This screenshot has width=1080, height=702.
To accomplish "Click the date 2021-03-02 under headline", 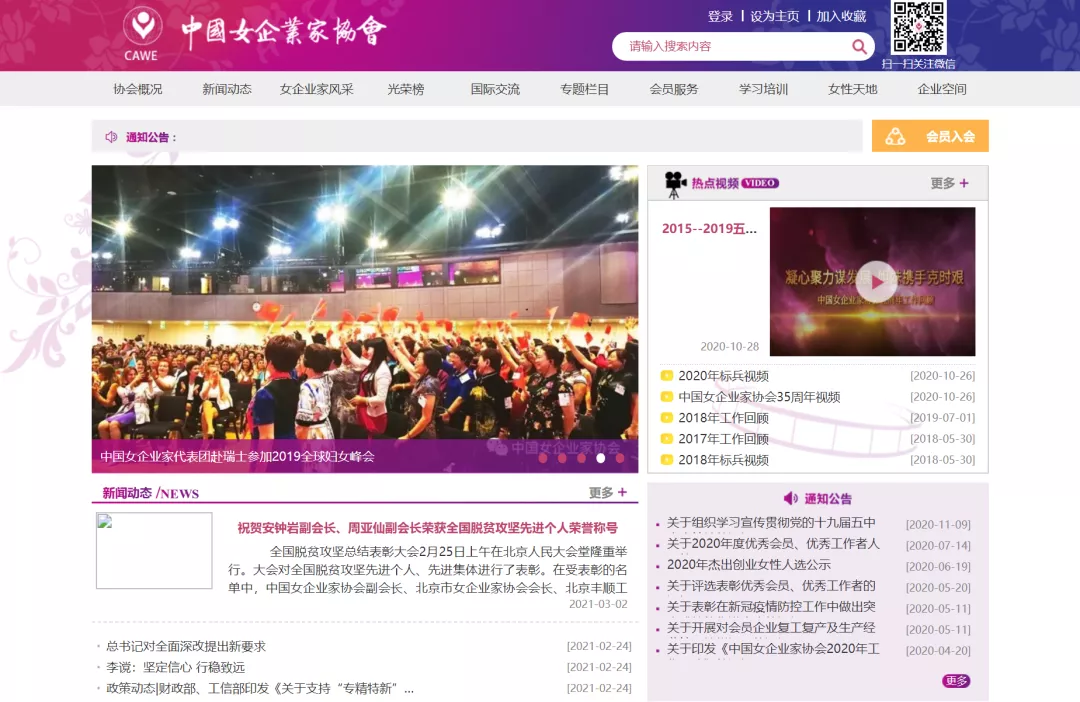I will (x=598, y=604).
